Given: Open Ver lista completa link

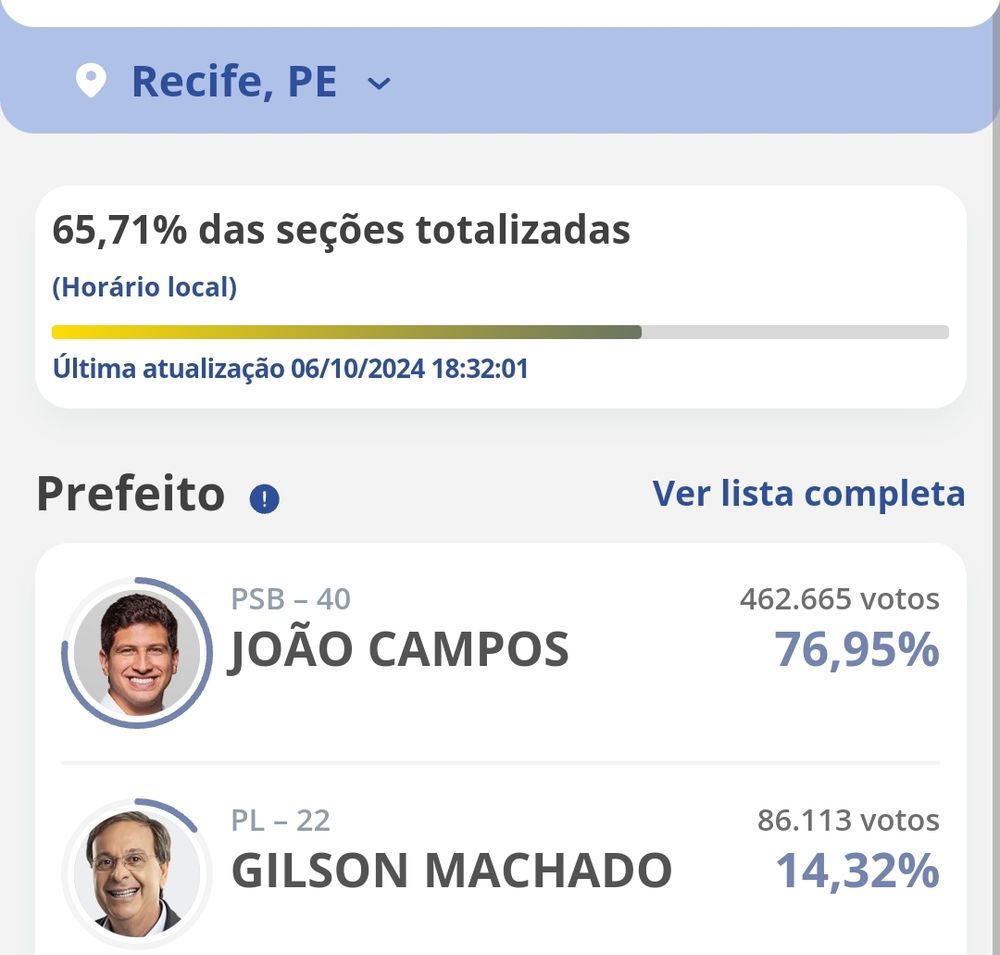Looking at the screenshot, I should pyautogui.click(x=808, y=493).
